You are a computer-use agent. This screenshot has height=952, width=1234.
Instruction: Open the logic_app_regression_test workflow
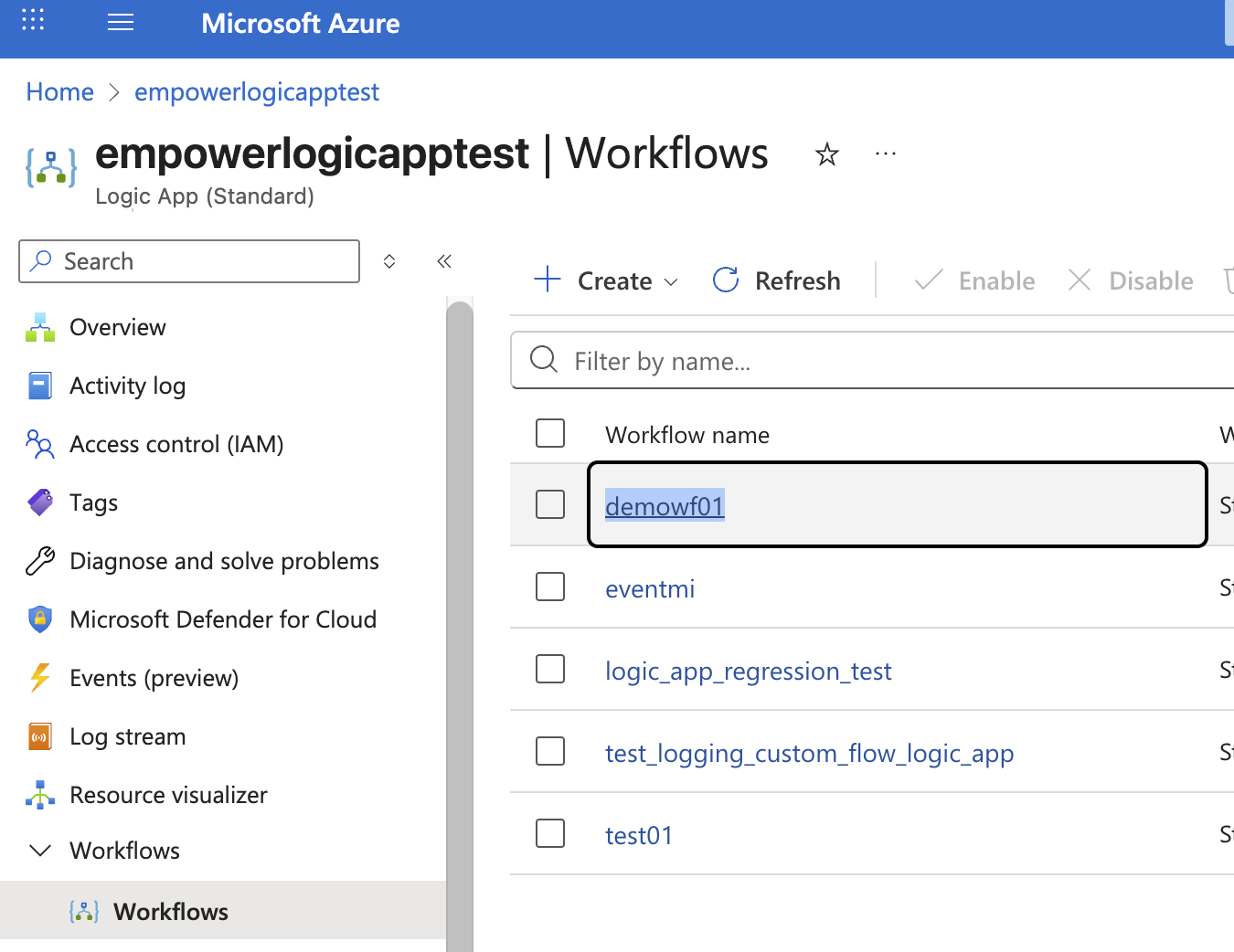(748, 672)
